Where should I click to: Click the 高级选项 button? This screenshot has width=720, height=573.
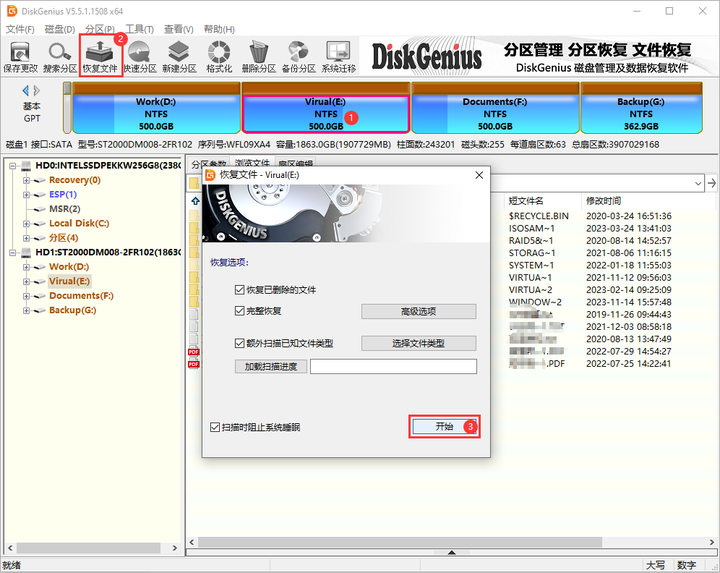coord(418,311)
